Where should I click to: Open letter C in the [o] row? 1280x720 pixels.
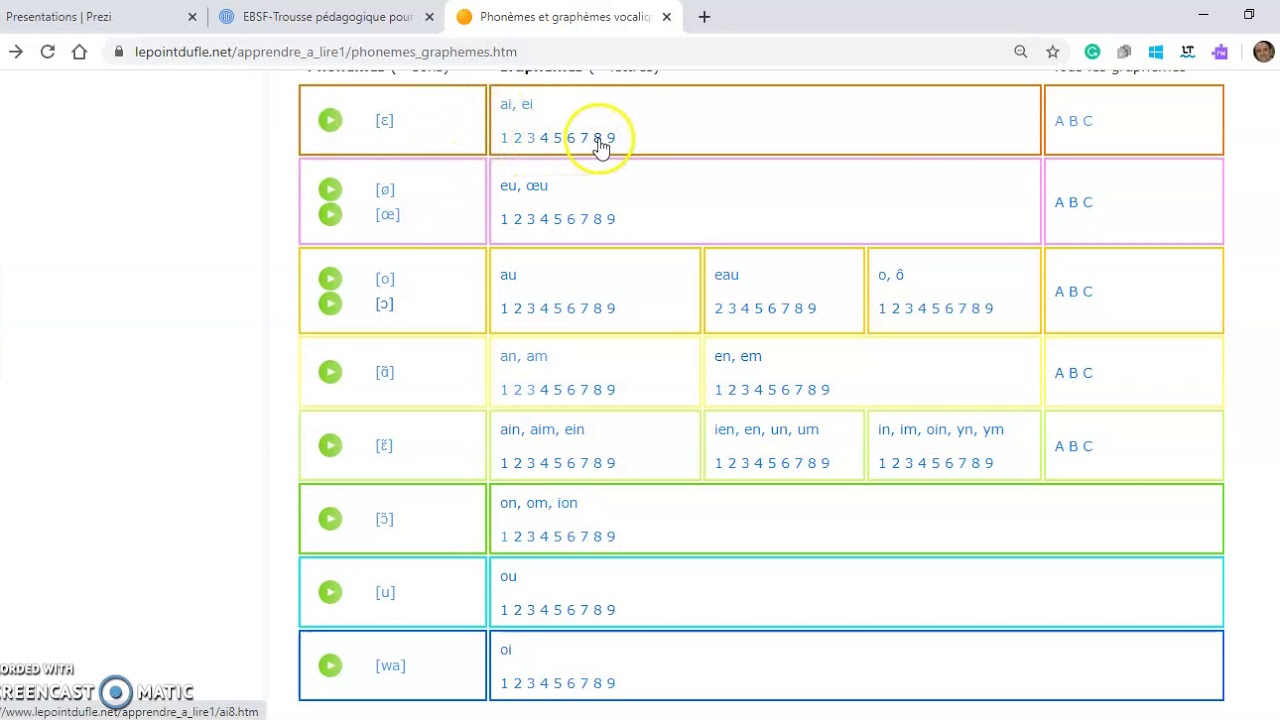[x=1088, y=292]
